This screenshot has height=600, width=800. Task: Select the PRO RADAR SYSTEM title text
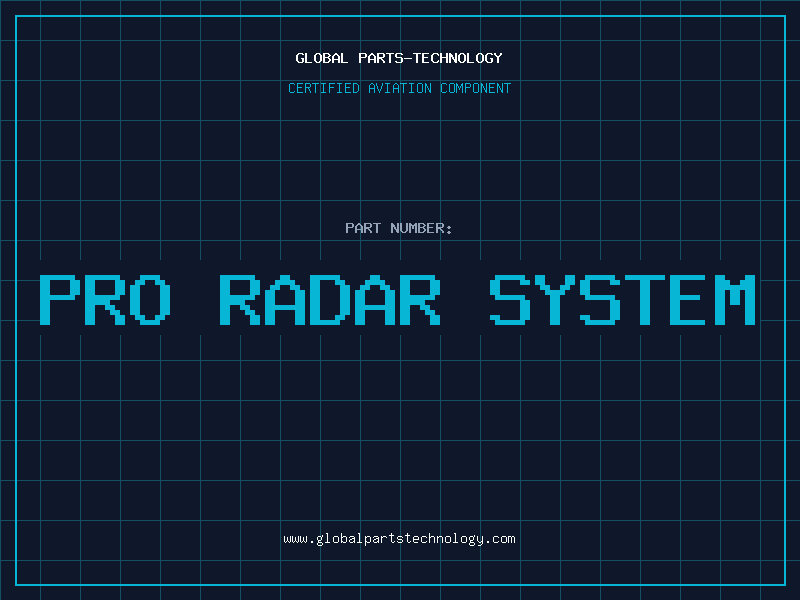click(397, 299)
